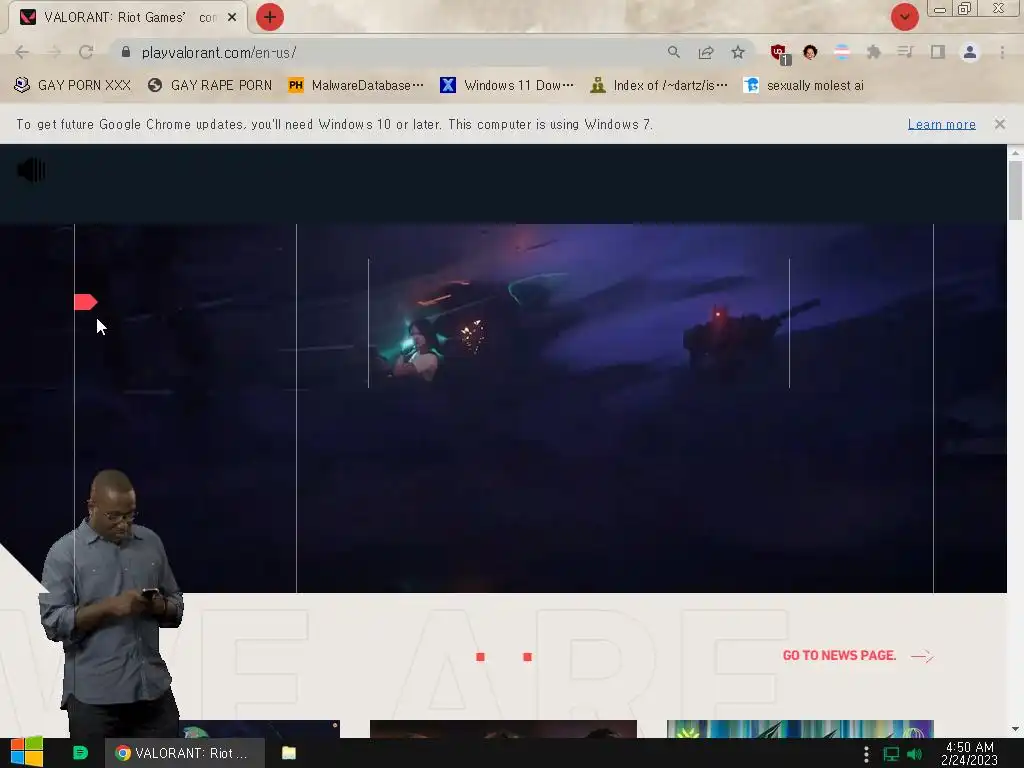The height and width of the screenshot is (768, 1024).
Task: Click the avatar face extension icon
Action: 810,52
